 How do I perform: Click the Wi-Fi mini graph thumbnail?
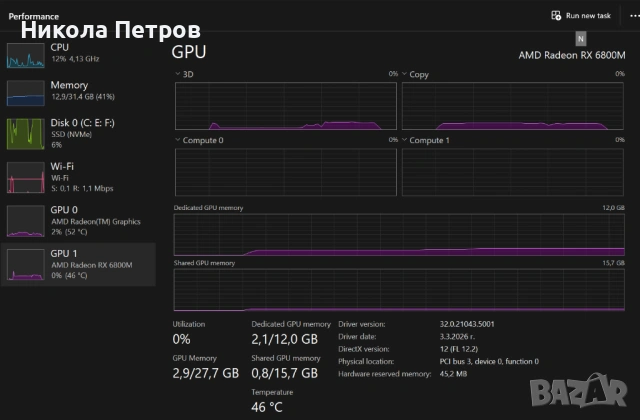pyautogui.click(x=25, y=178)
